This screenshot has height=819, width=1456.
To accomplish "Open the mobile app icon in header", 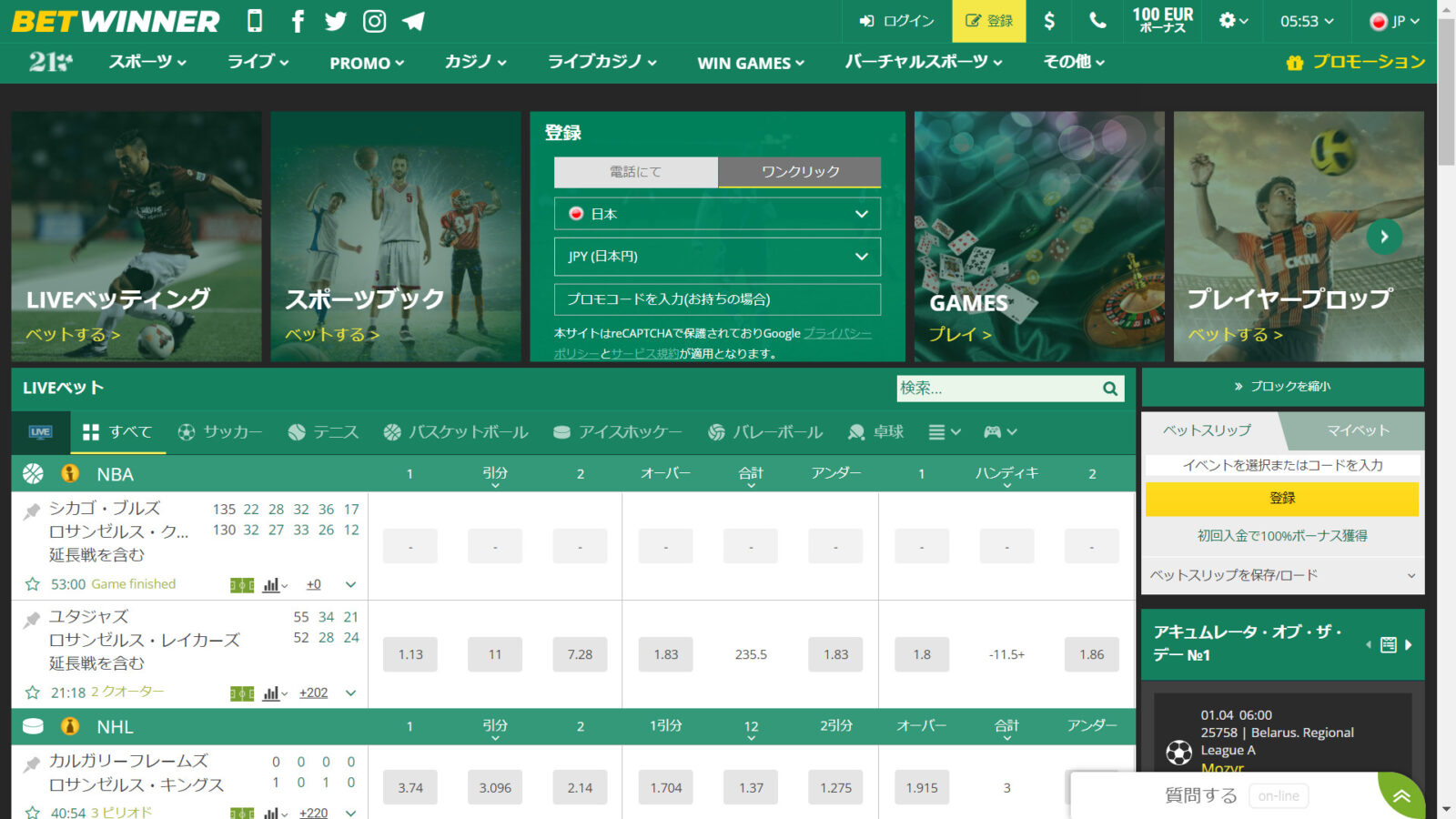I will [x=255, y=21].
